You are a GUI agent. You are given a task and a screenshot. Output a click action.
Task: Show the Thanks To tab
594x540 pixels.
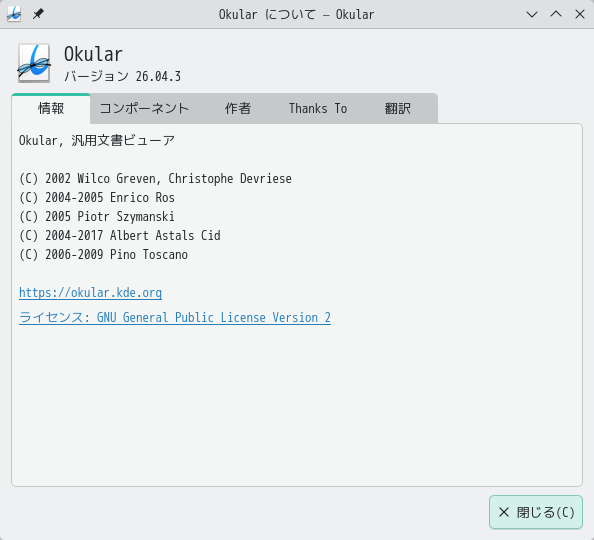(318, 109)
